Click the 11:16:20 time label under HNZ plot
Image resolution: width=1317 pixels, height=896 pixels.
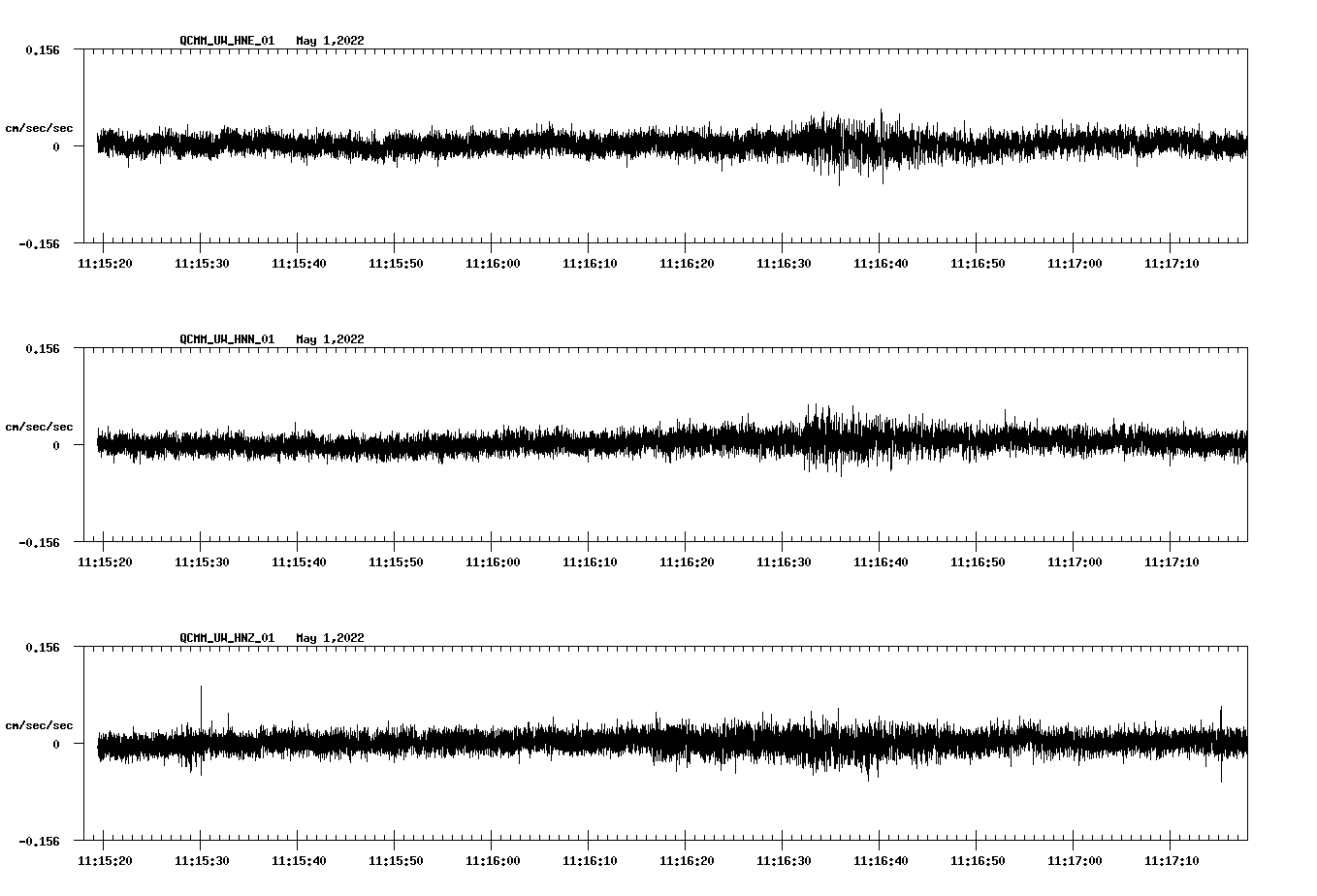tap(687, 861)
